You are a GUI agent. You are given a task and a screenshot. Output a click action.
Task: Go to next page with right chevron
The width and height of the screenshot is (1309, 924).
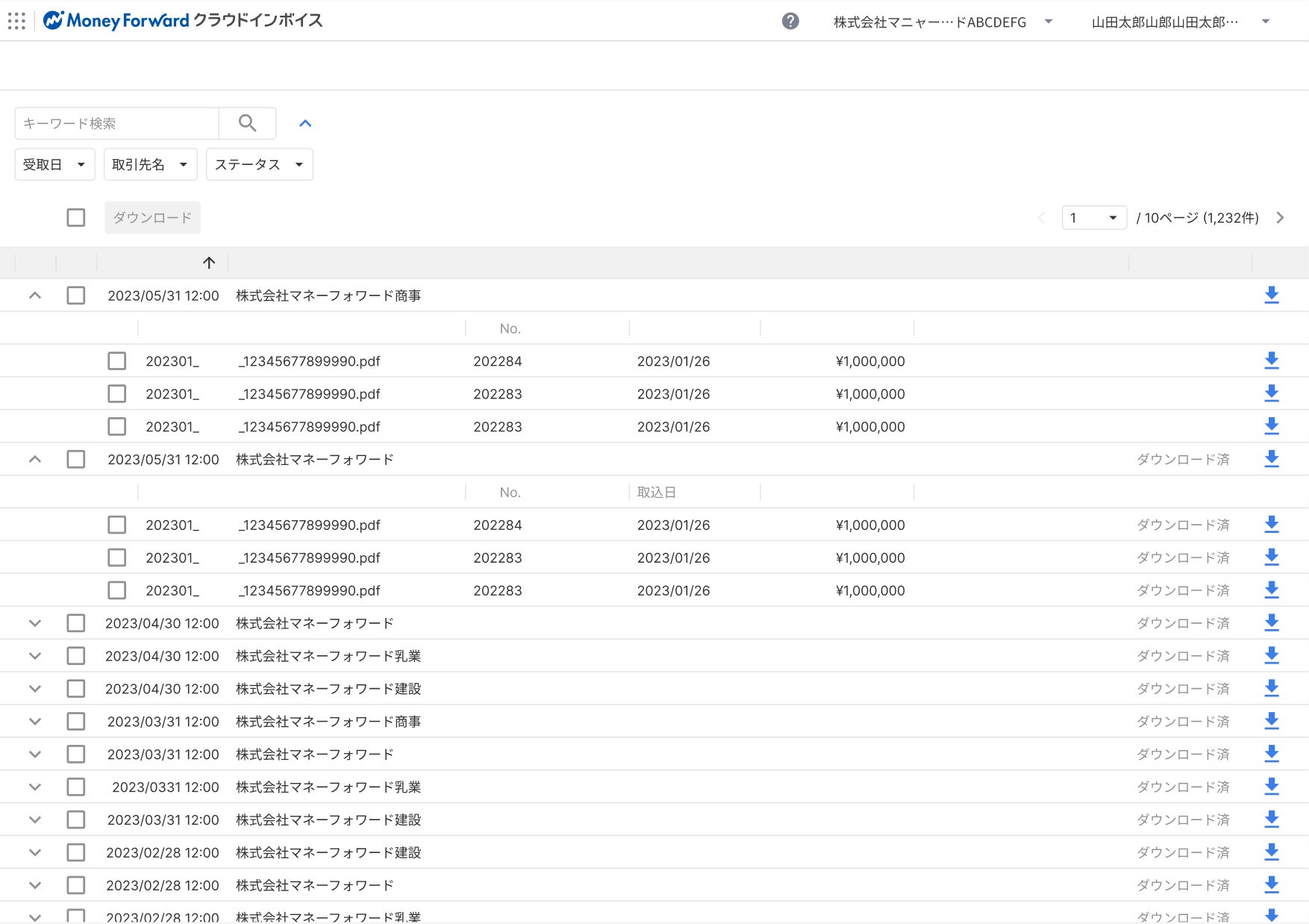(x=1281, y=218)
